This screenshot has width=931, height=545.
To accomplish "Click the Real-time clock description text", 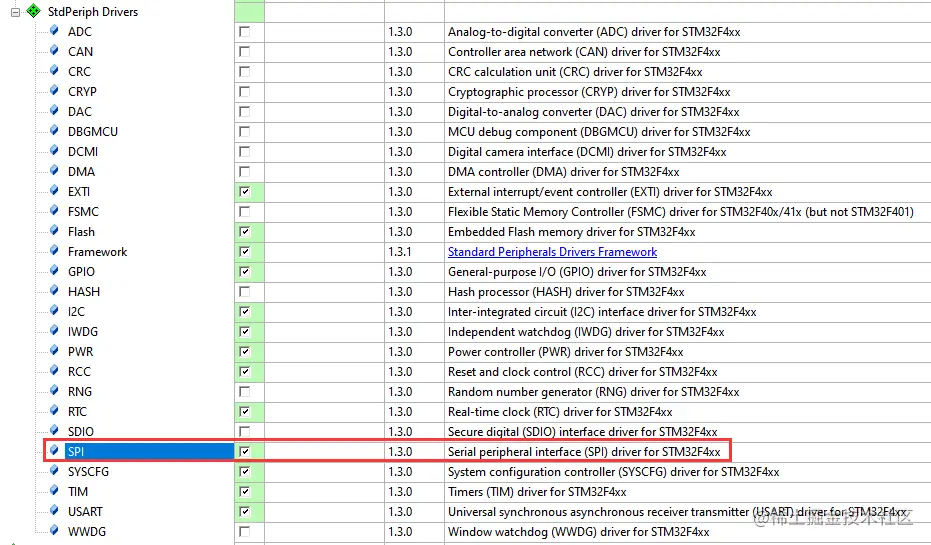I will coord(560,412).
